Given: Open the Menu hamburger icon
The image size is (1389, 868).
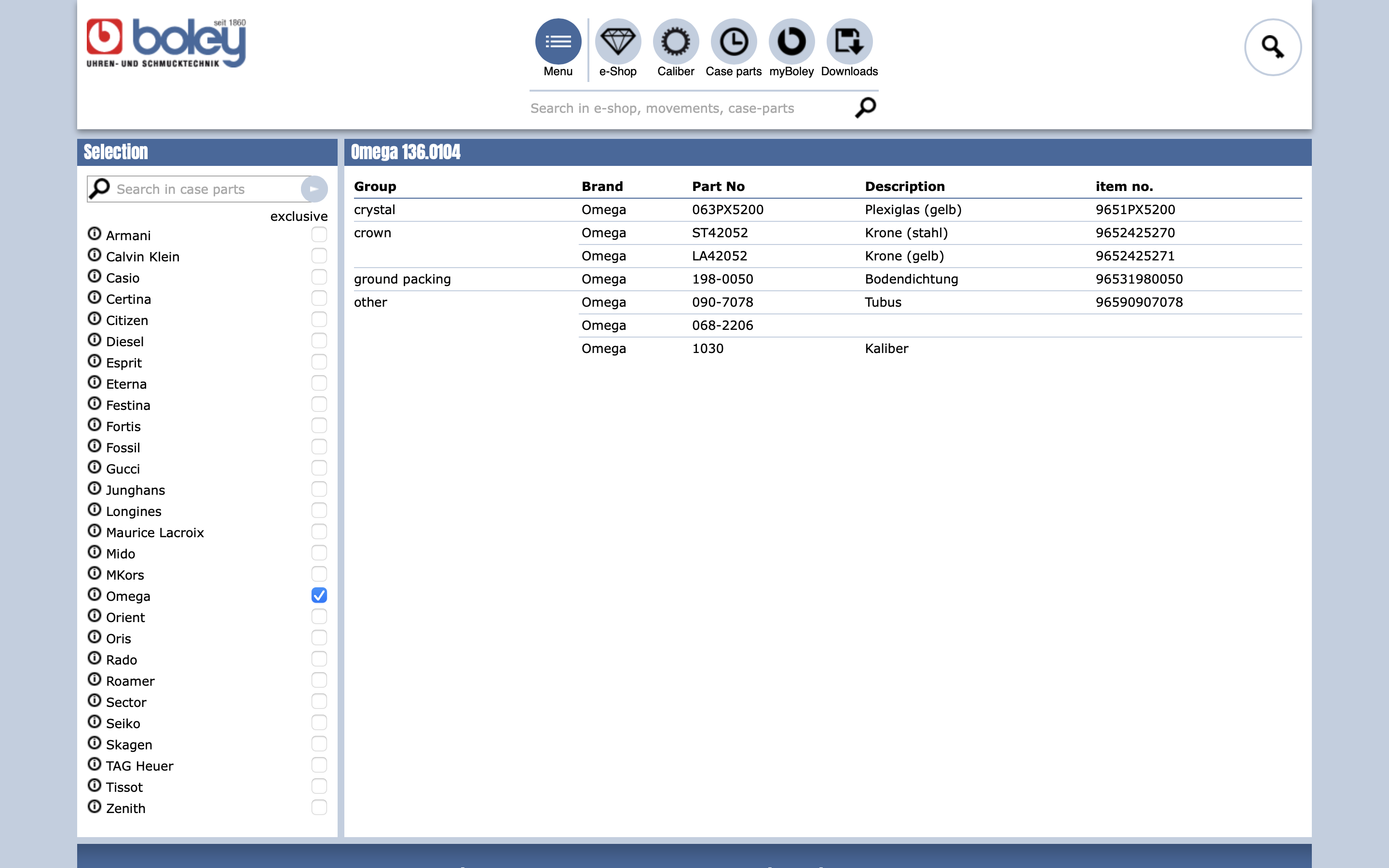Looking at the screenshot, I should point(558,41).
